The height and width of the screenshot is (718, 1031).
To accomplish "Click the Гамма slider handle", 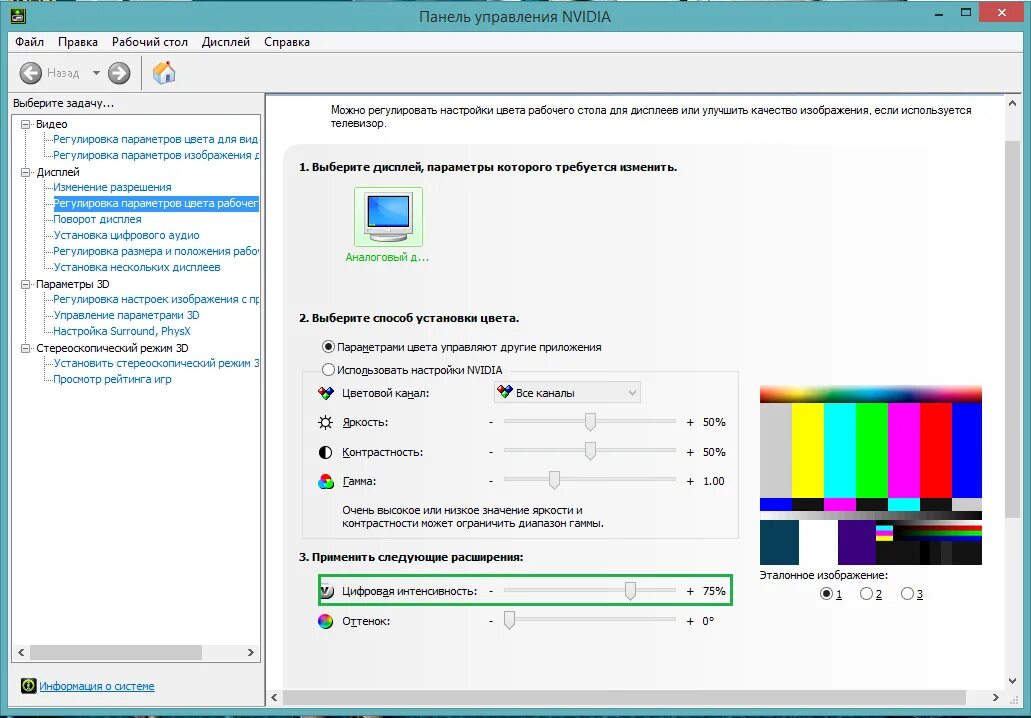I will [554, 481].
